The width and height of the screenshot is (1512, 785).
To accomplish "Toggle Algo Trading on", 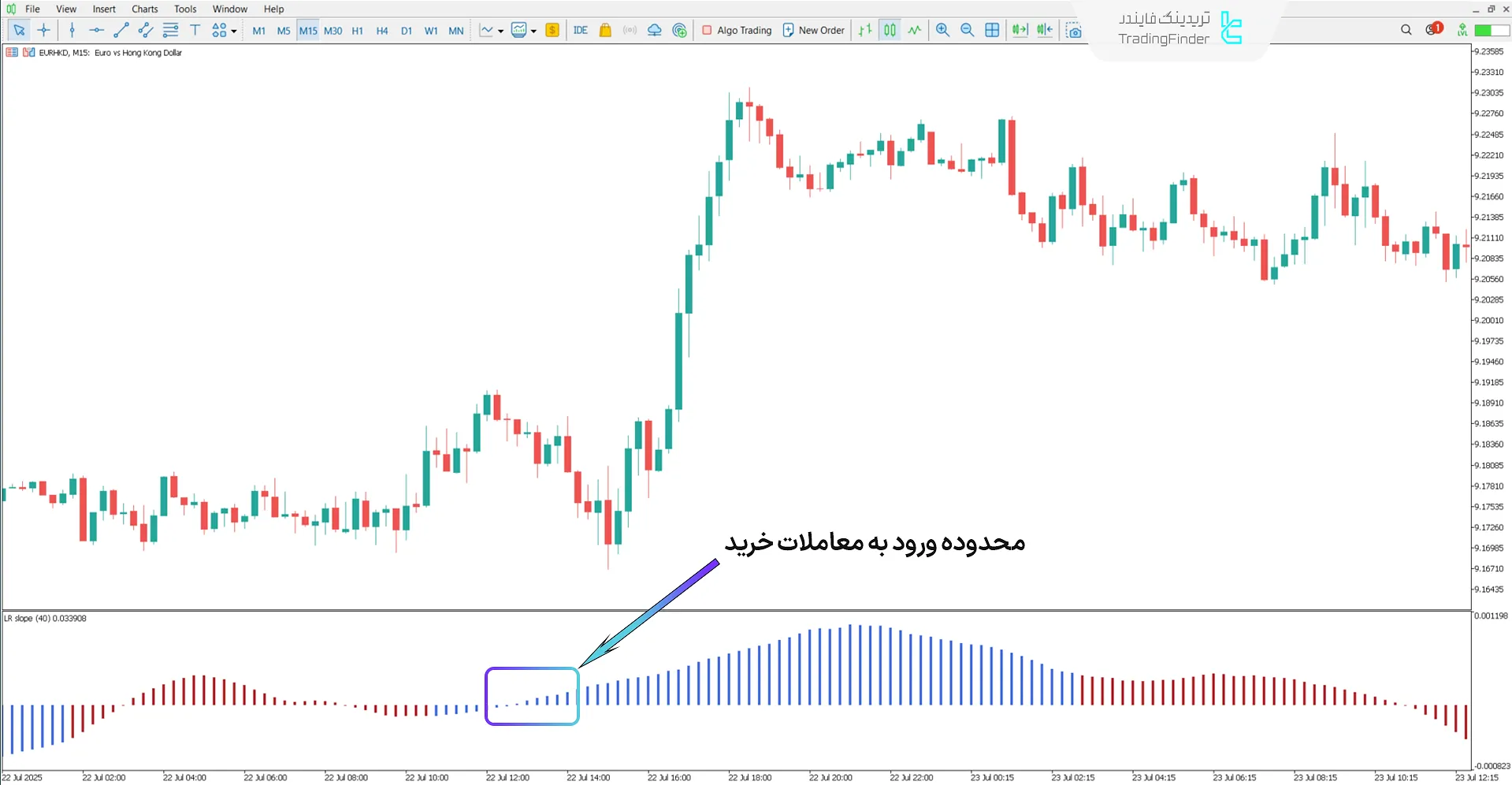I will (736, 30).
